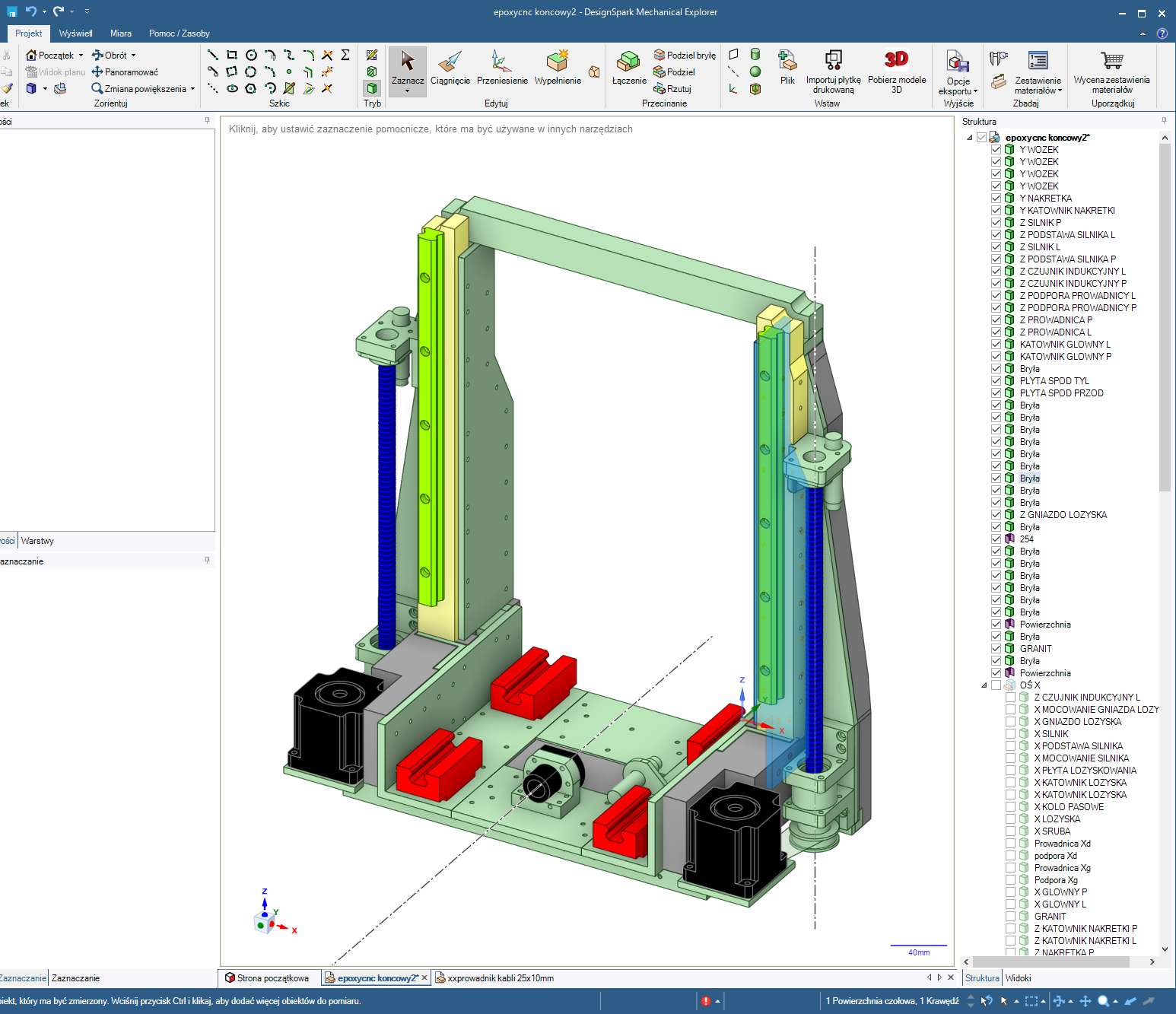The width and height of the screenshot is (1176, 1014).
Task: Click Importuj płytkę drukowaną icon
Action: 834,59
